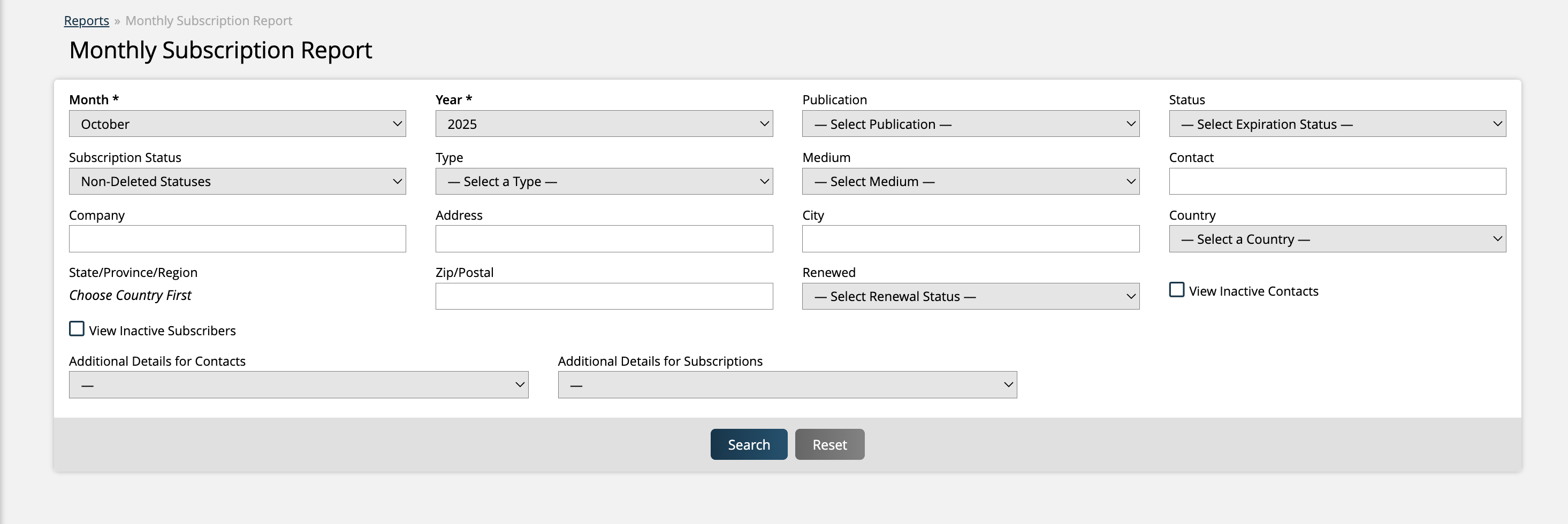The image size is (1568, 524).
Task: Expand the Select Medium dropdown
Action: 970,181
